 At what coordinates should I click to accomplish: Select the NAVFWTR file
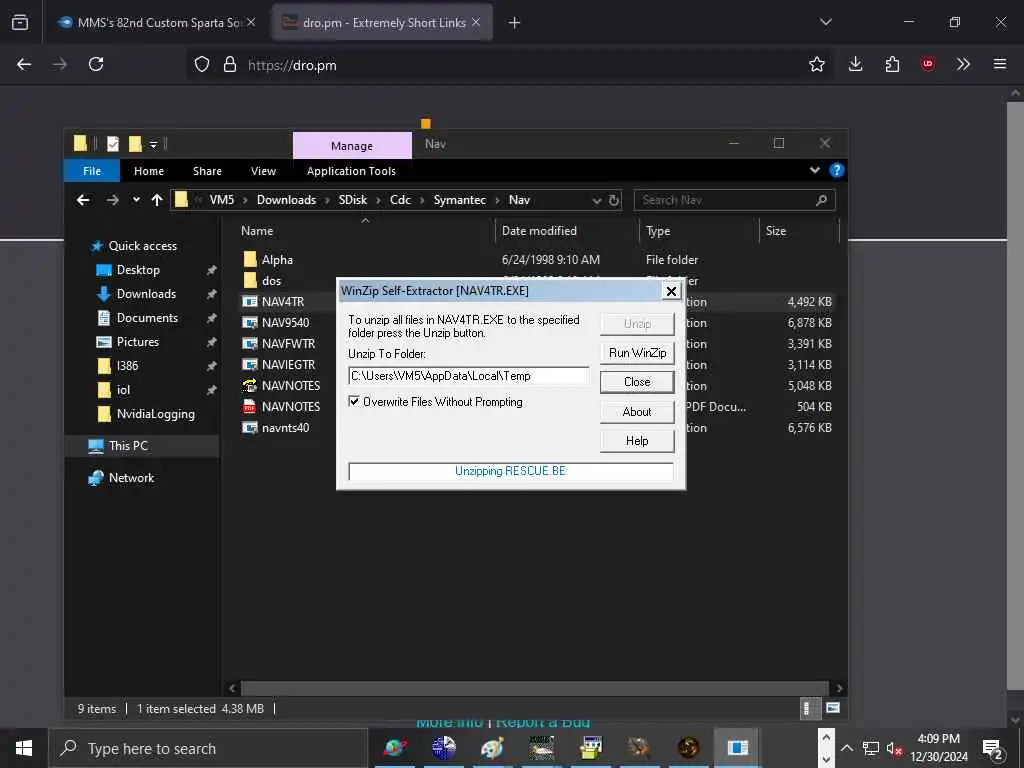coord(288,344)
